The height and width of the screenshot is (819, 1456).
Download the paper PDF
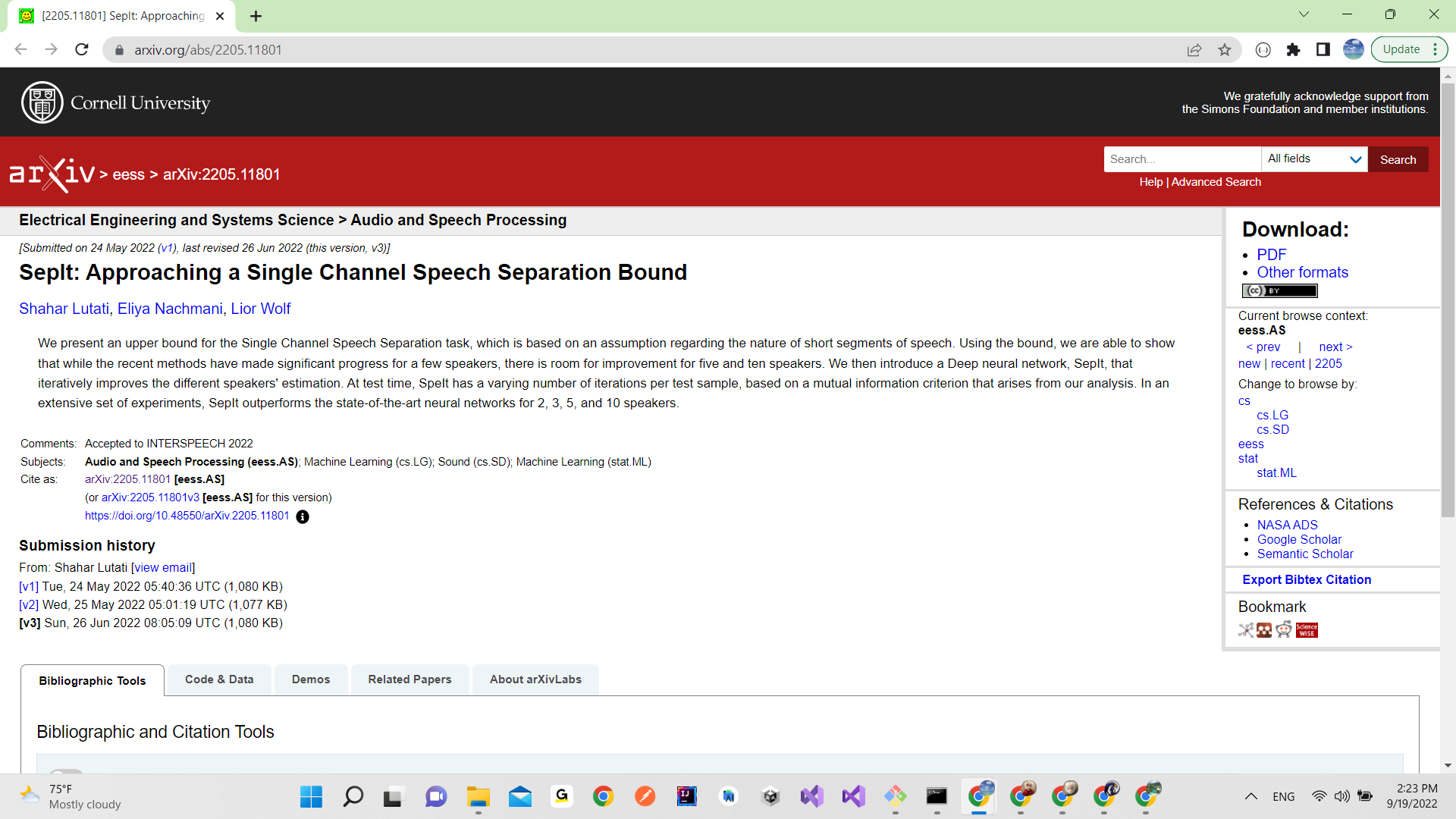1270,255
